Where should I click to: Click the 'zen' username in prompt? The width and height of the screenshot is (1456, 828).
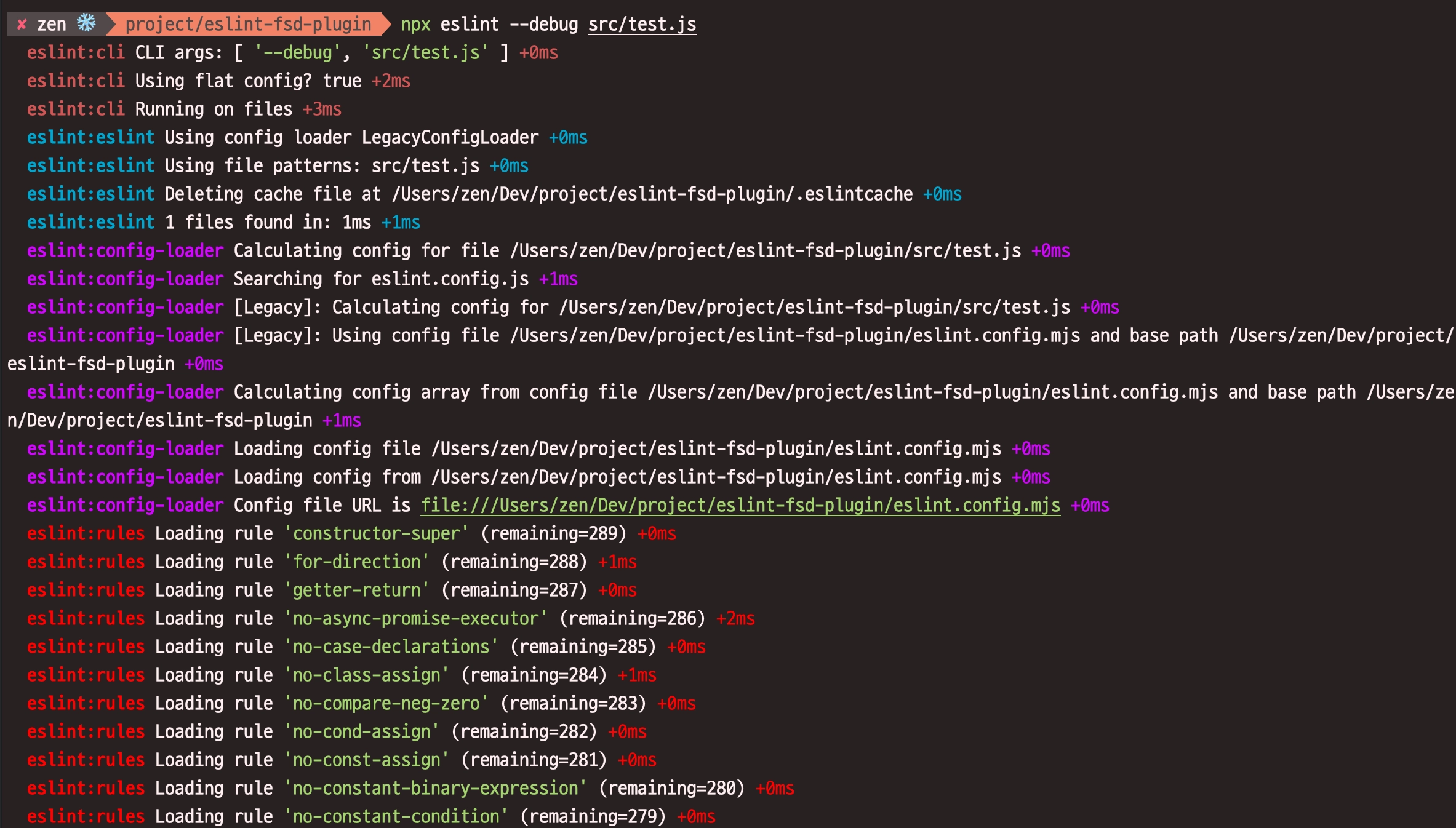coord(52,25)
